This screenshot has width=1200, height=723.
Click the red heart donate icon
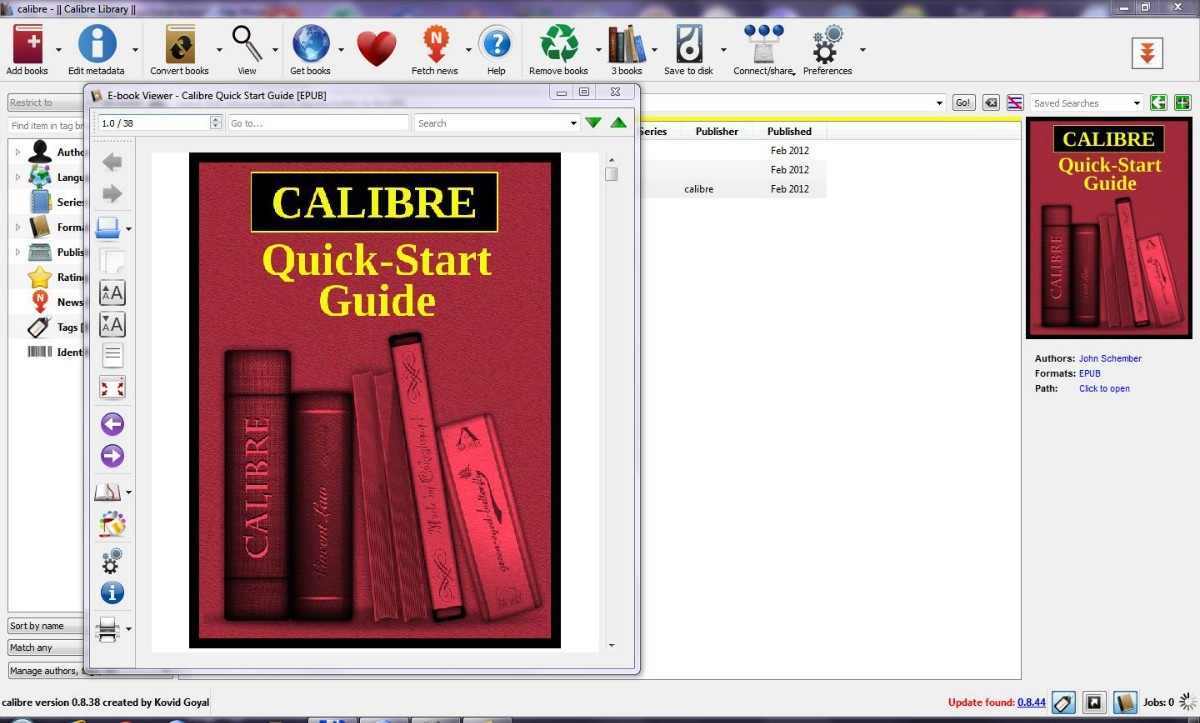[376, 48]
